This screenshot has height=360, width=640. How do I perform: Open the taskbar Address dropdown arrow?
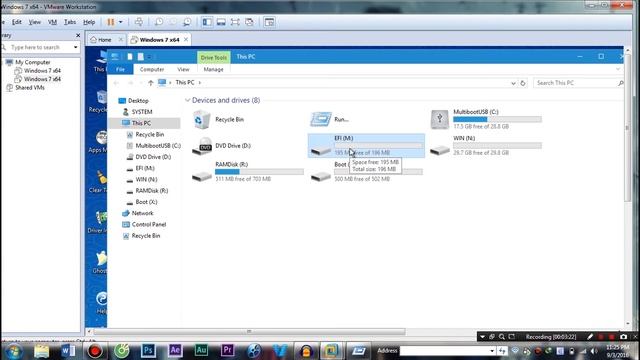pos(492,351)
